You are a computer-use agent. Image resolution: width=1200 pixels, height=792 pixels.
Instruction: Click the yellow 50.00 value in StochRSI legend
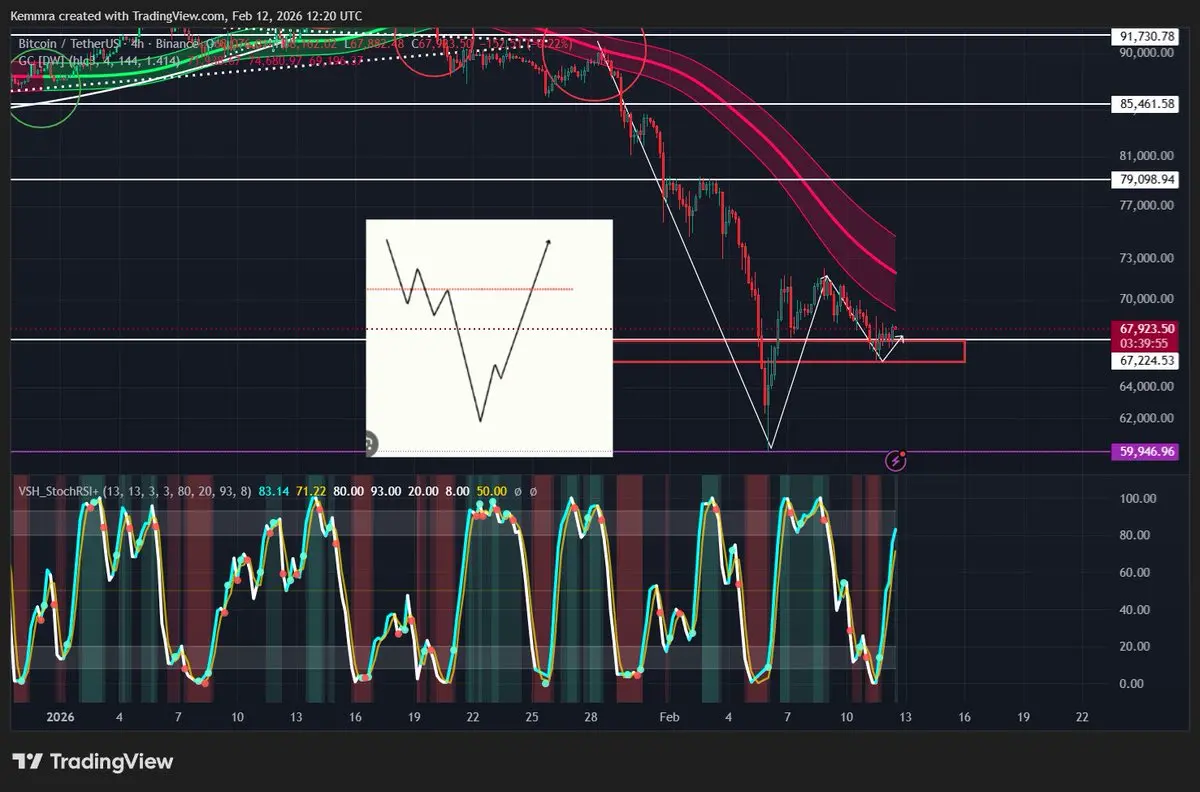(x=493, y=491)
